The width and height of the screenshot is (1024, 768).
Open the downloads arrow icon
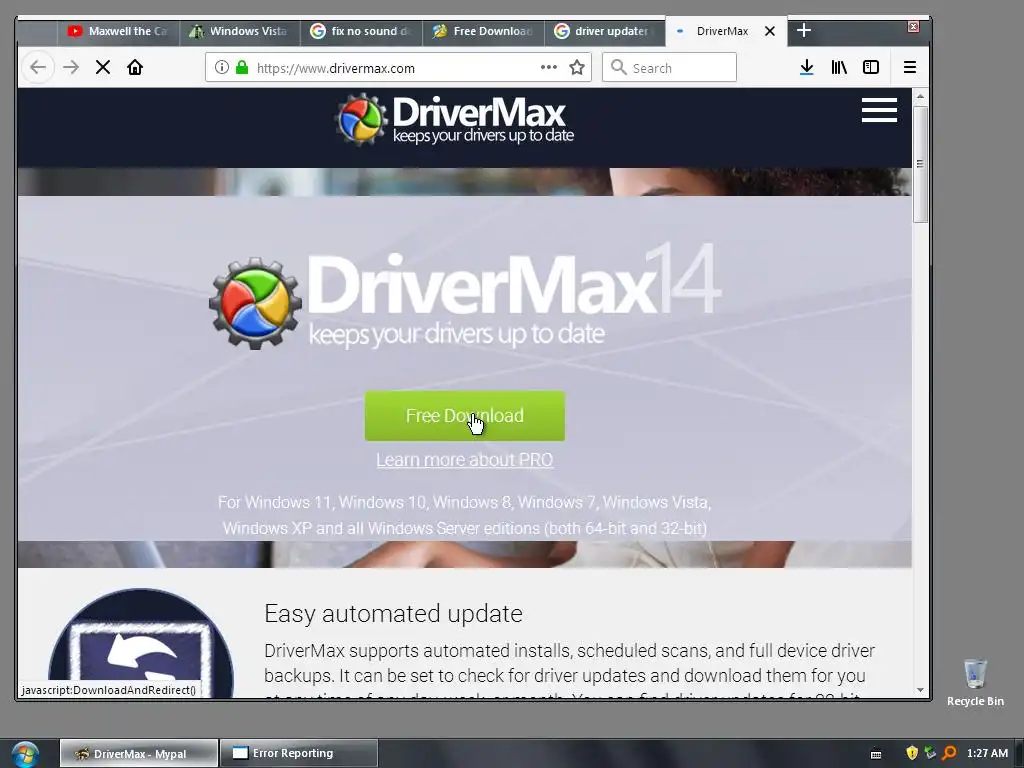(x=807, y=67)
